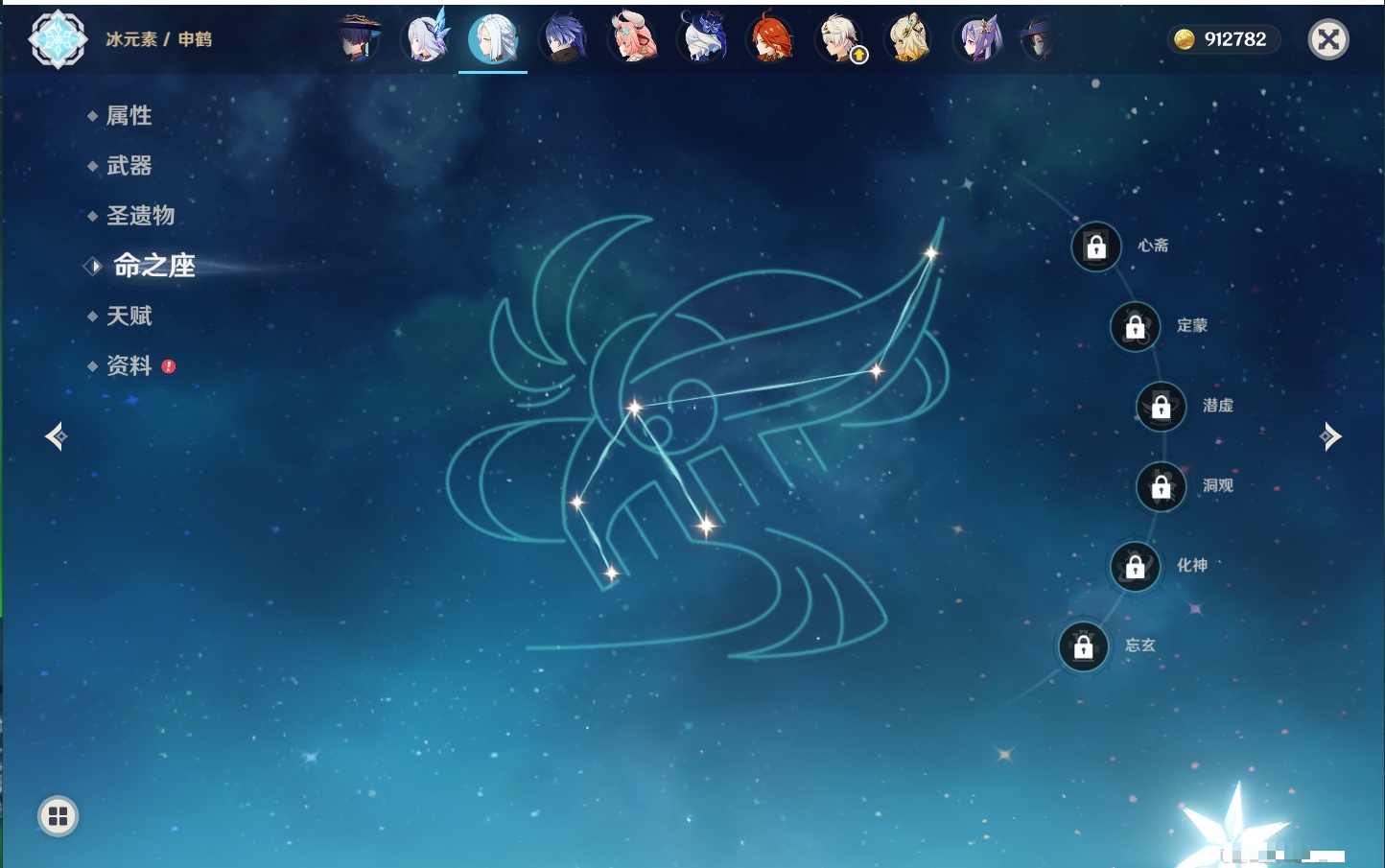Pick the blonde traveler avatar with upgrade arrow

(x=840, y=39)
